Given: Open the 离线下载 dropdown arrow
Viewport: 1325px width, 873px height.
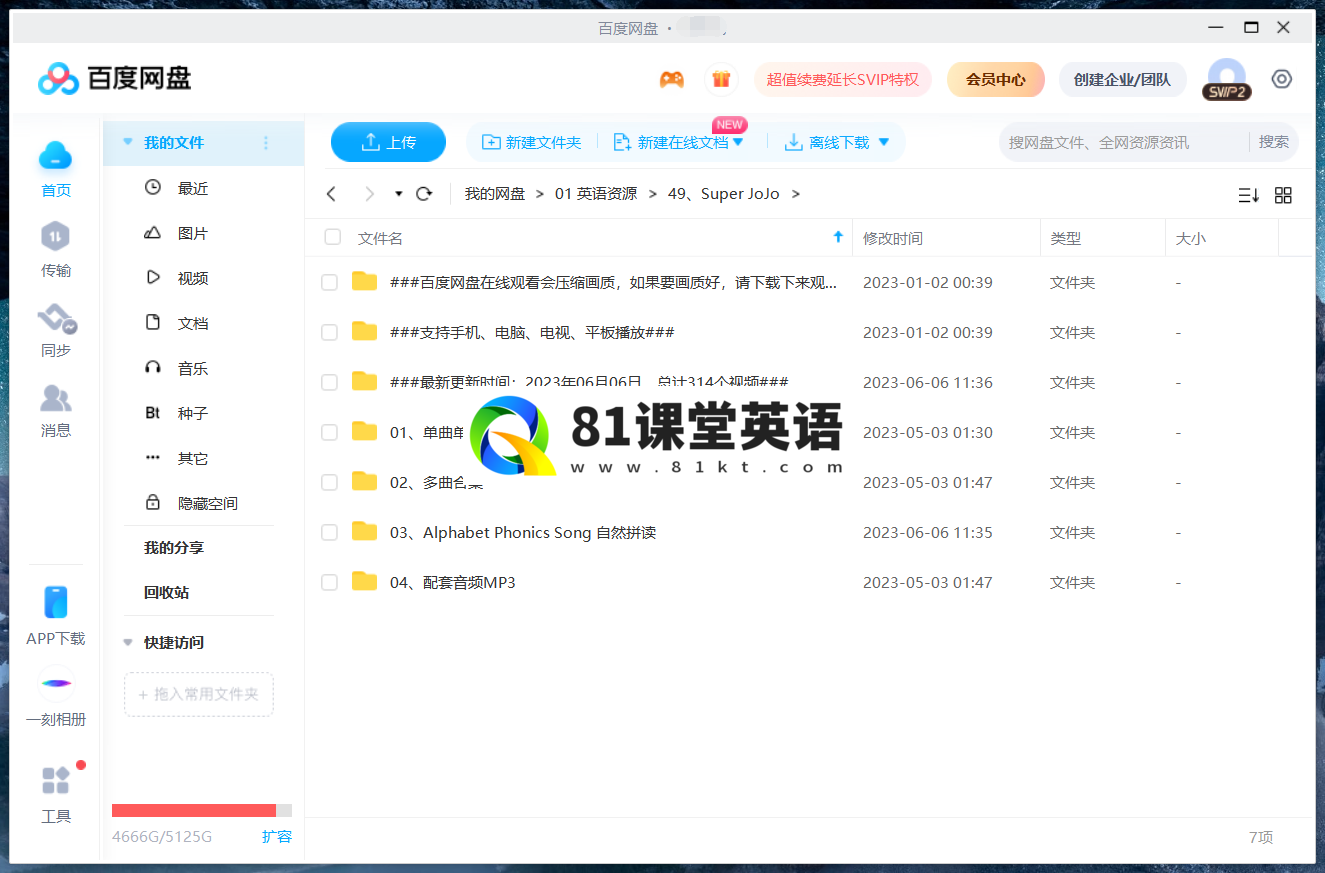Looking at the screenshot, I should pyautogui.click(x=884, y=142).
